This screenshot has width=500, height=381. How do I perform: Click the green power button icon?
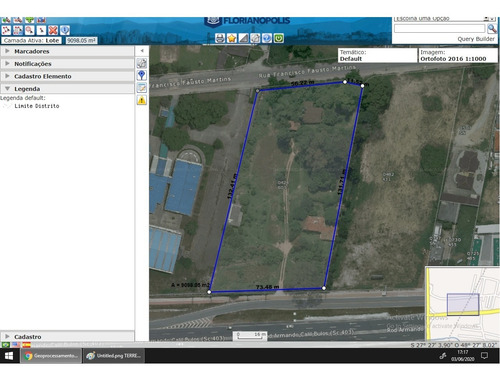[279, 38]
